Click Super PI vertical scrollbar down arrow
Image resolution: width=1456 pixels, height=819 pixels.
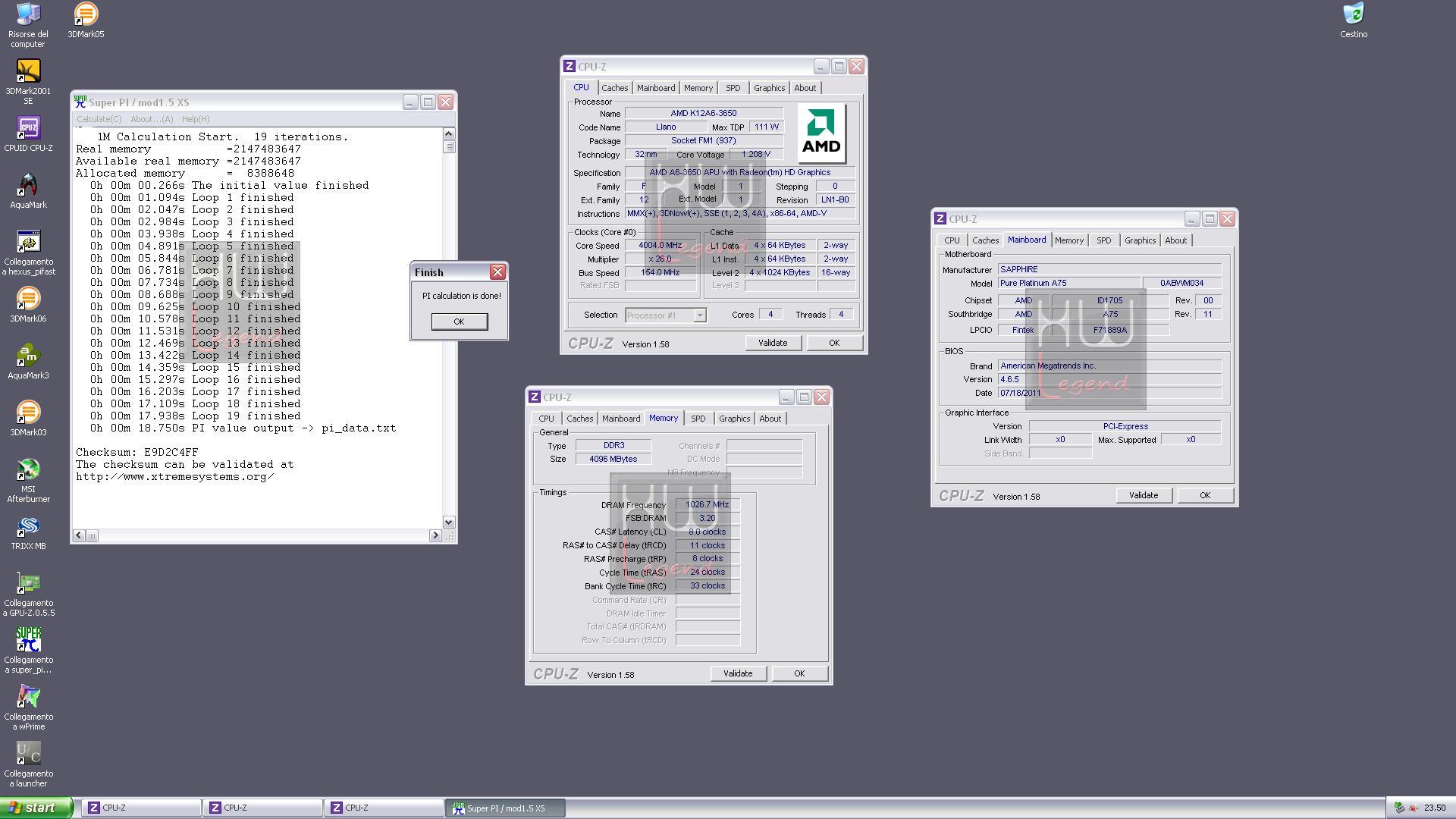[x=448, y=522]
